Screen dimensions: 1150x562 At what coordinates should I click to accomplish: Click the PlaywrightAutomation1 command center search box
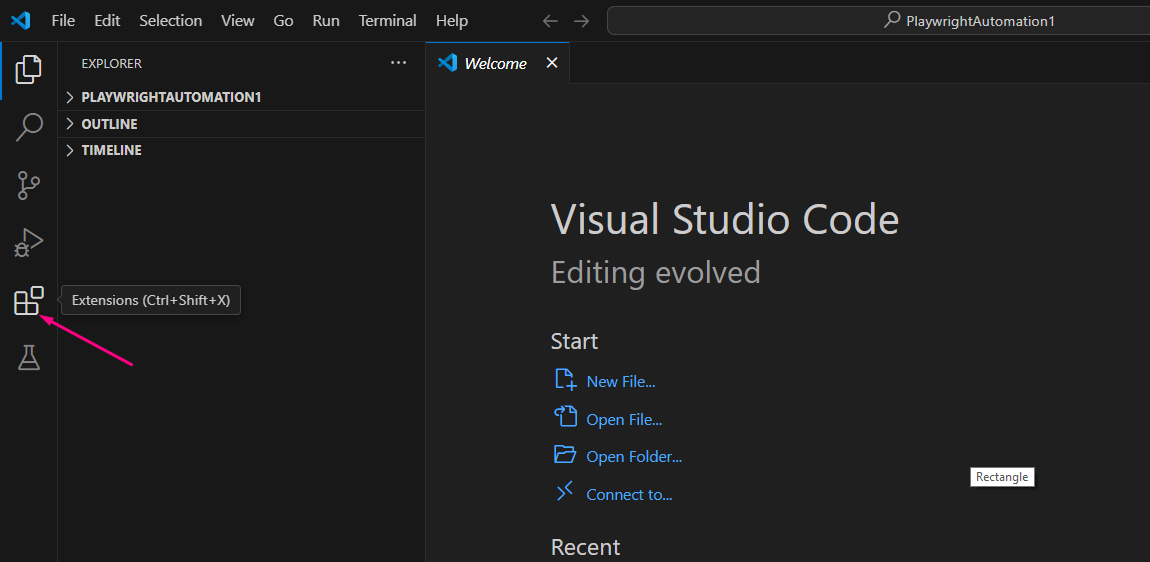[x=879, y=21]
